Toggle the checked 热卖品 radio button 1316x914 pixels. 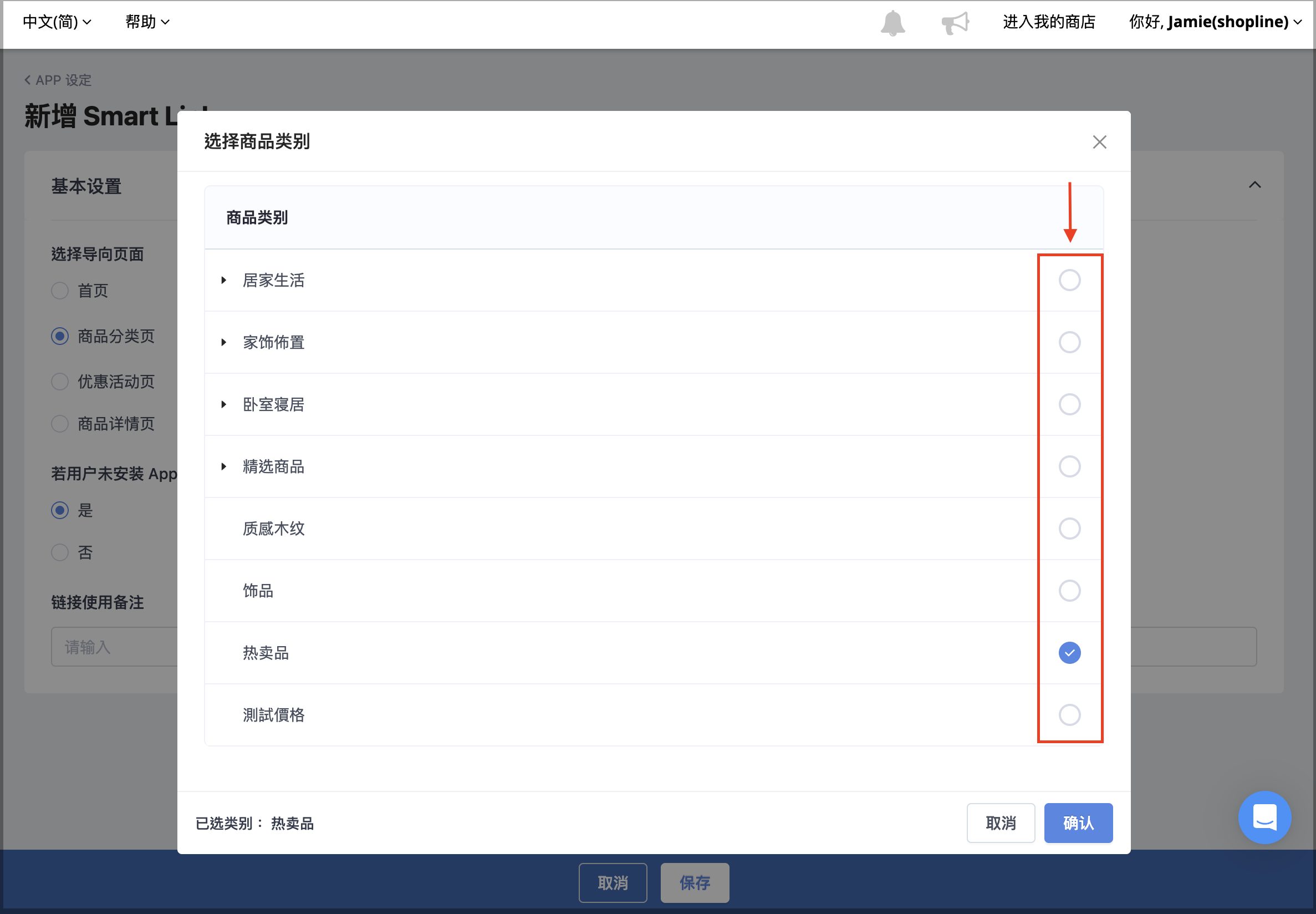click(1069, 652)
